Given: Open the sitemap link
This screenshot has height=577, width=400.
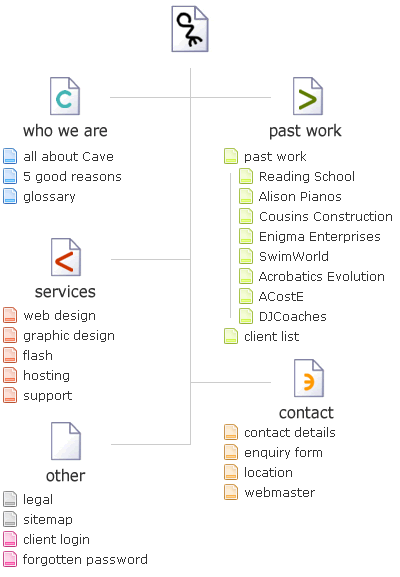Looking at the screenshot, I should (x=48, y=519).
